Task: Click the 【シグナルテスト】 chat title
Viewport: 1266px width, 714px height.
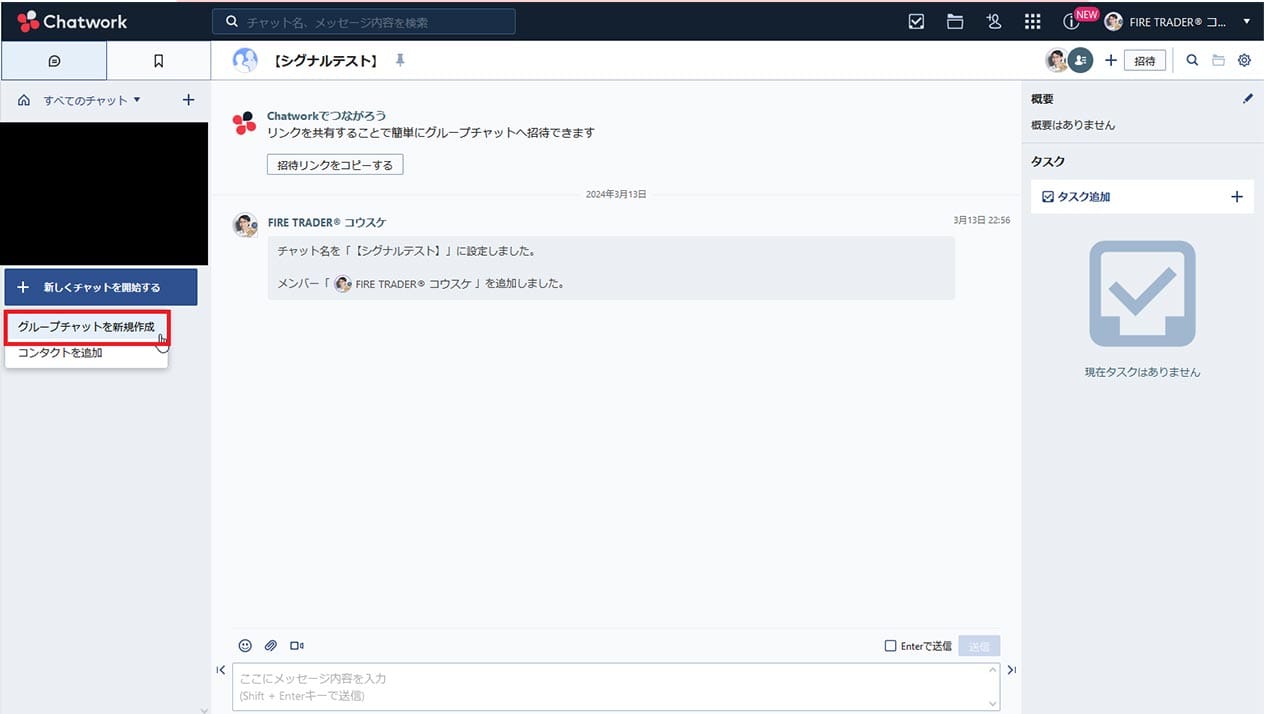Action: tap(325, 61)
